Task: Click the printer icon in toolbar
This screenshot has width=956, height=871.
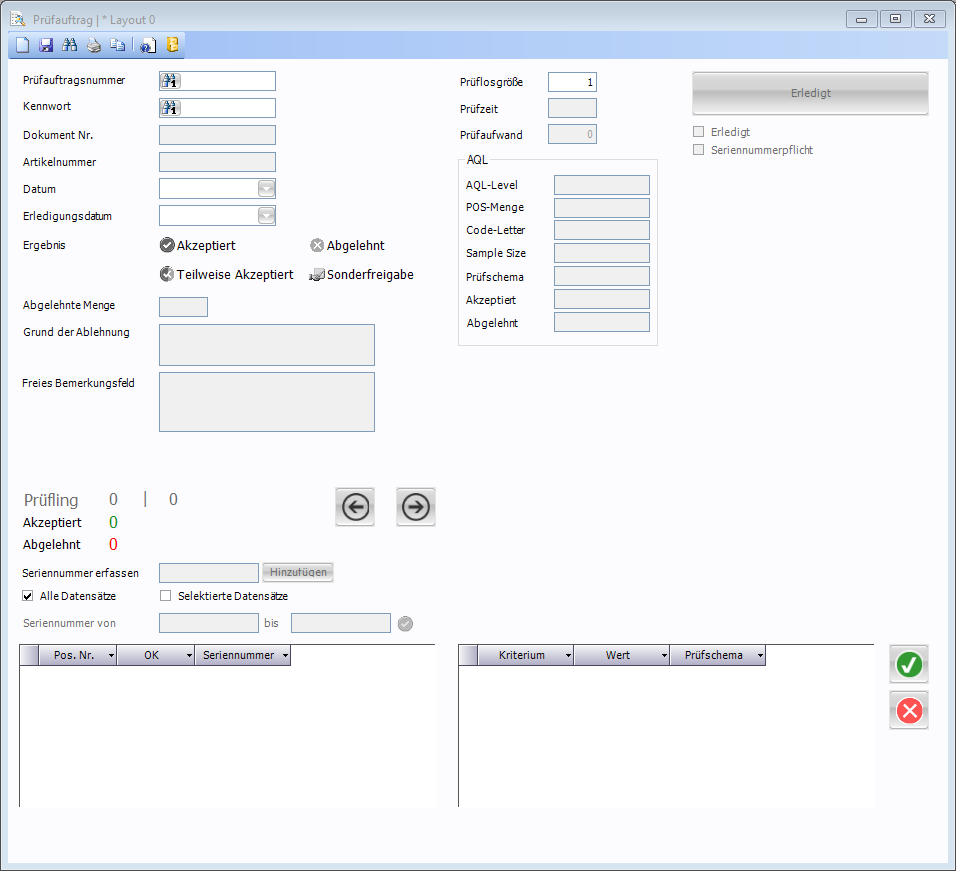Action: [94, 45]
